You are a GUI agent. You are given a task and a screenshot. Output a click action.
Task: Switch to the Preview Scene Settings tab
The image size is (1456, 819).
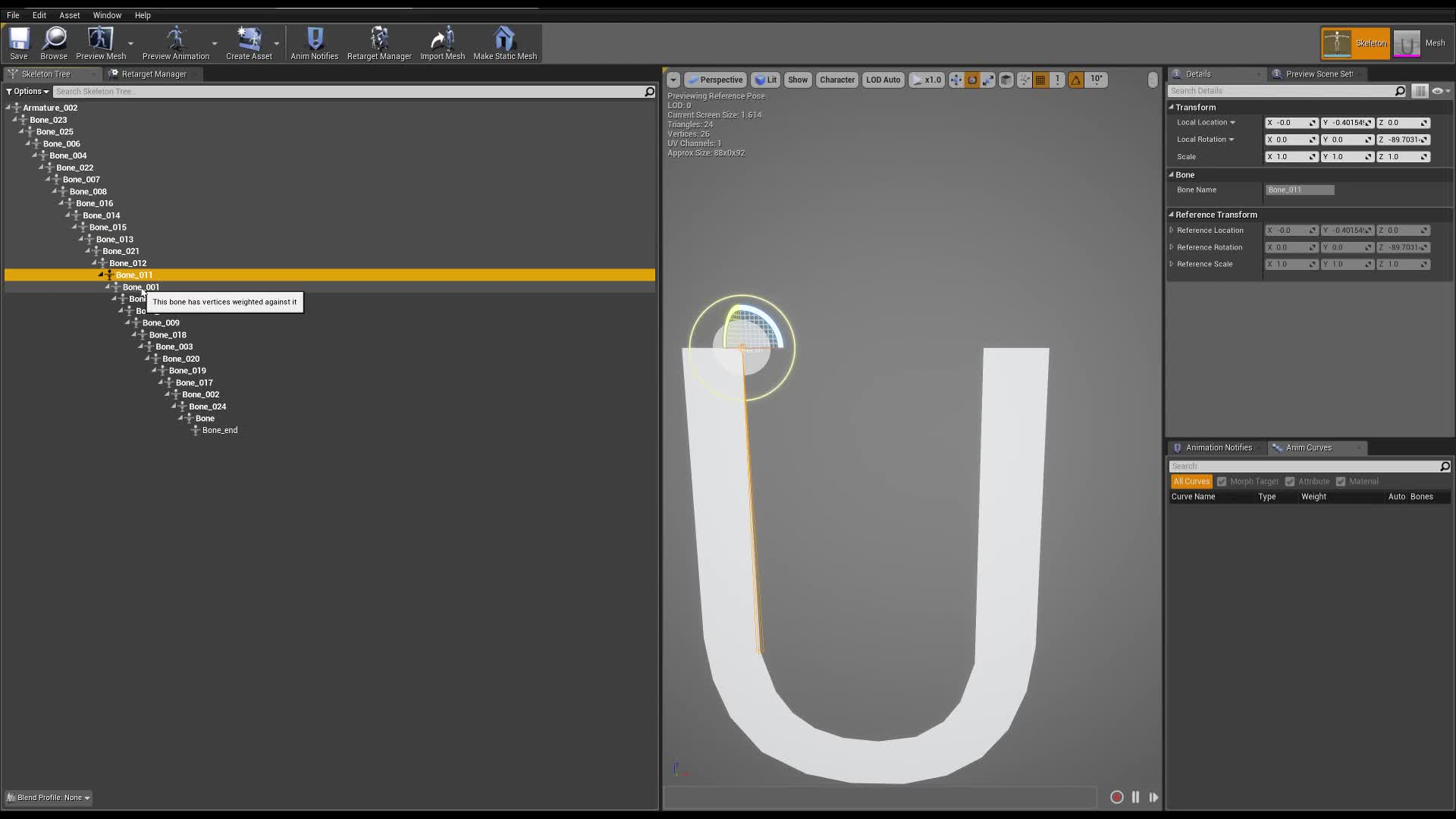(1319, 74)
